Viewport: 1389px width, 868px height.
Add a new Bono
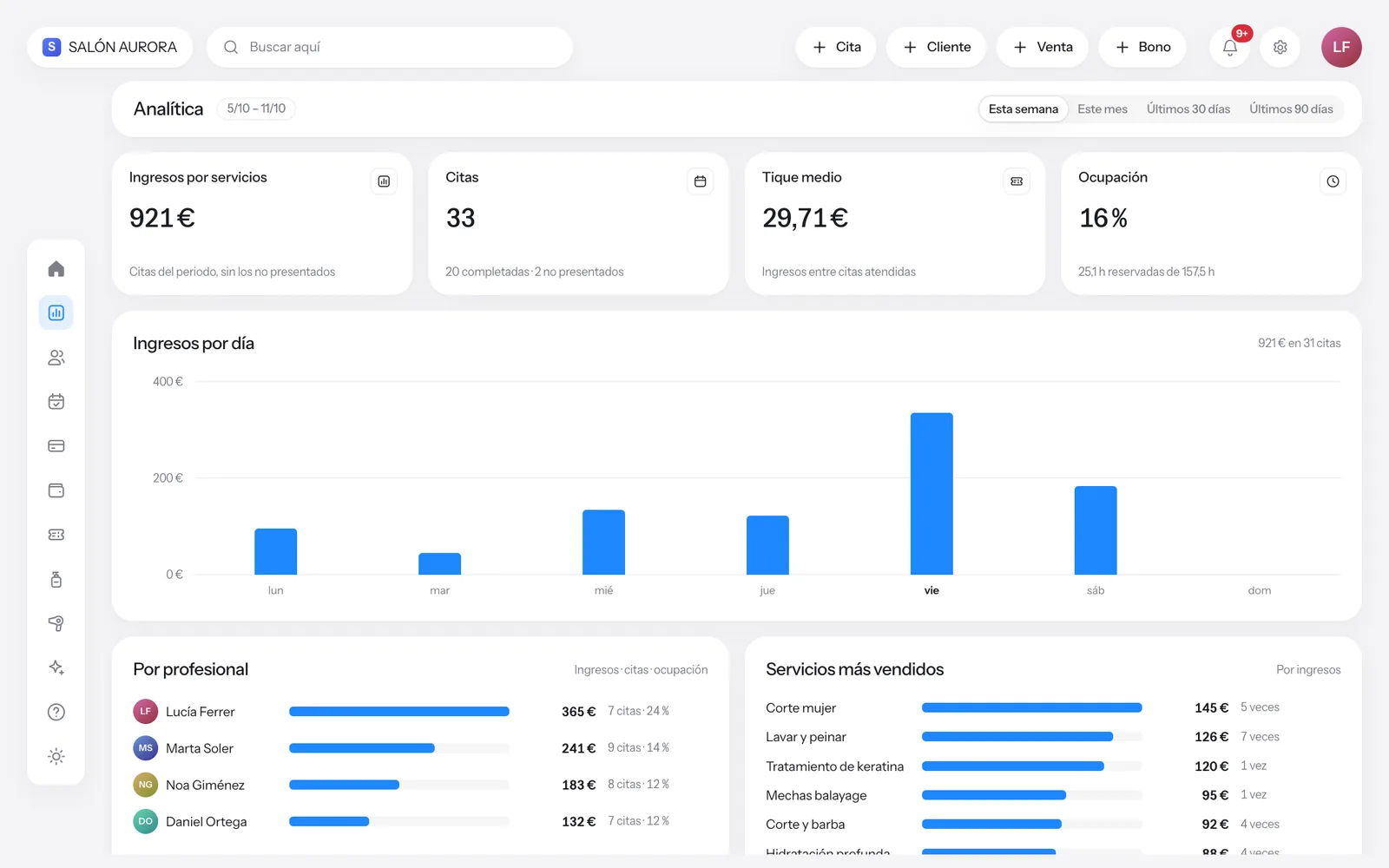click(1142, 47)
